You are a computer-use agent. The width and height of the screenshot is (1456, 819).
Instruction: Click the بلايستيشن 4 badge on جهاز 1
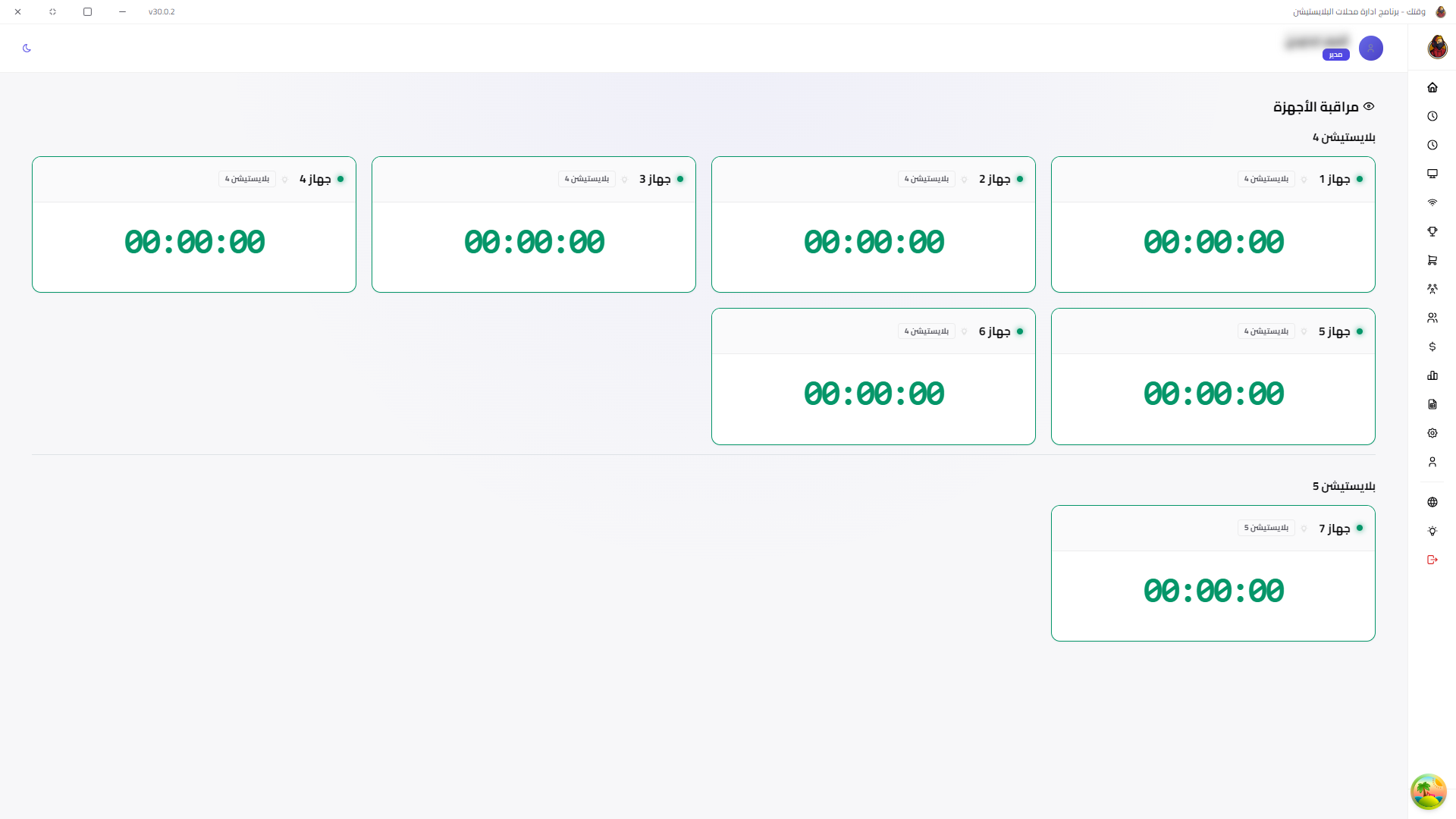click(x=1266, y=179)
